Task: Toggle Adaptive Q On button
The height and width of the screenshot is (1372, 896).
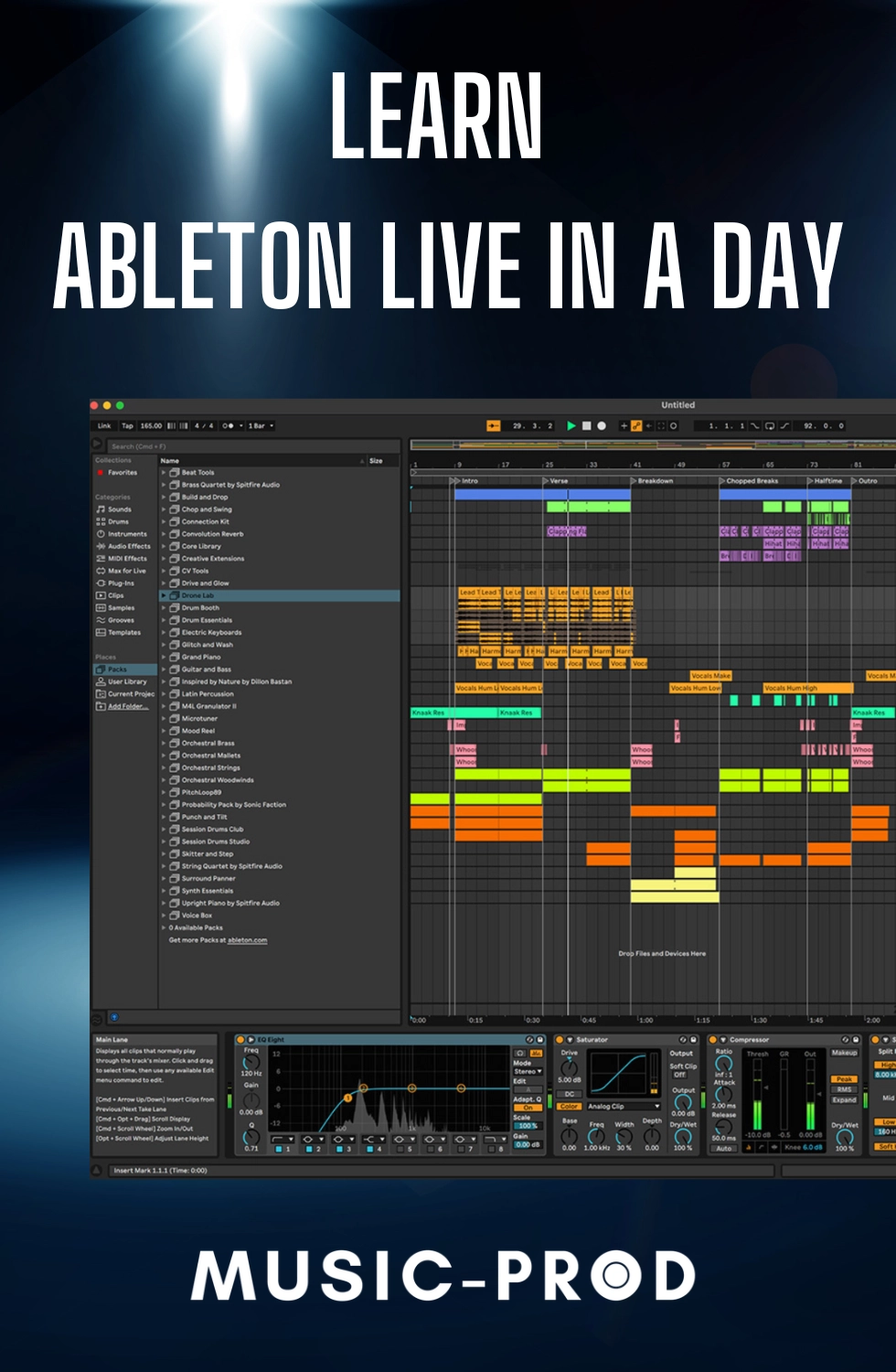Action: pyautogui.click(x=528, y=1108)
